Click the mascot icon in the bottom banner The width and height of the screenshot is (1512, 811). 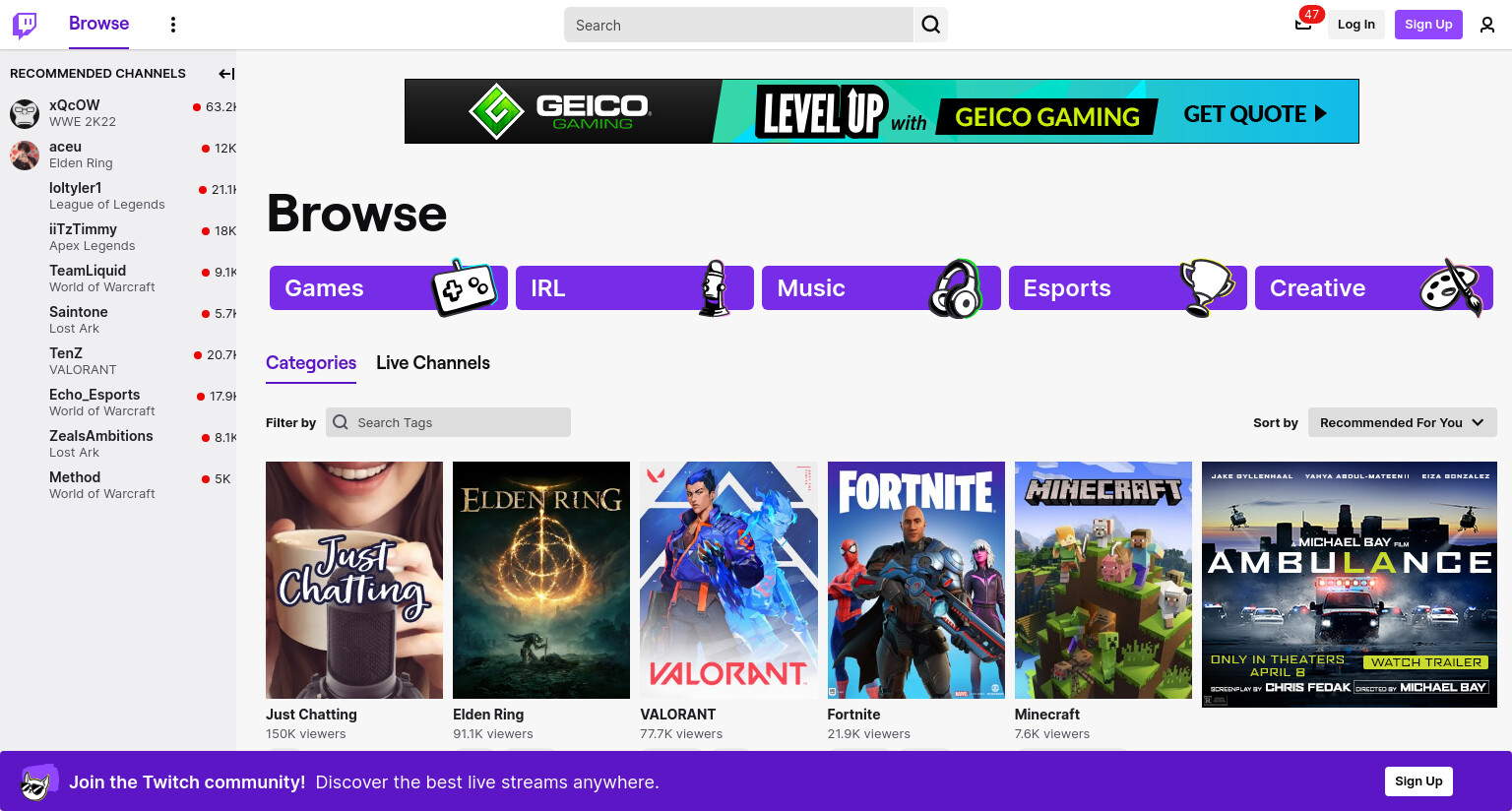[38, 782]
